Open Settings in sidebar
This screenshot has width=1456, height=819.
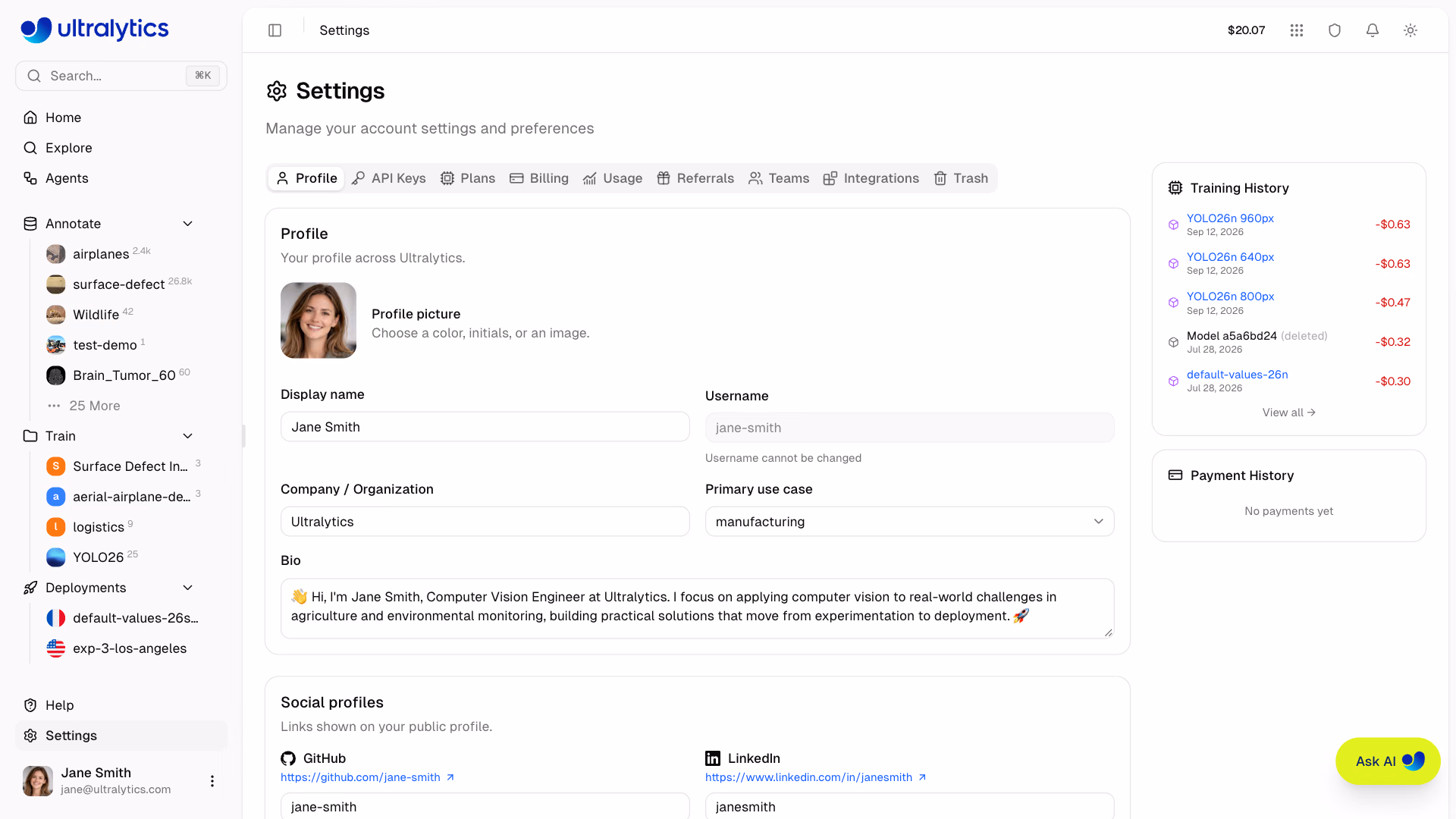click(x=121, y=736)
